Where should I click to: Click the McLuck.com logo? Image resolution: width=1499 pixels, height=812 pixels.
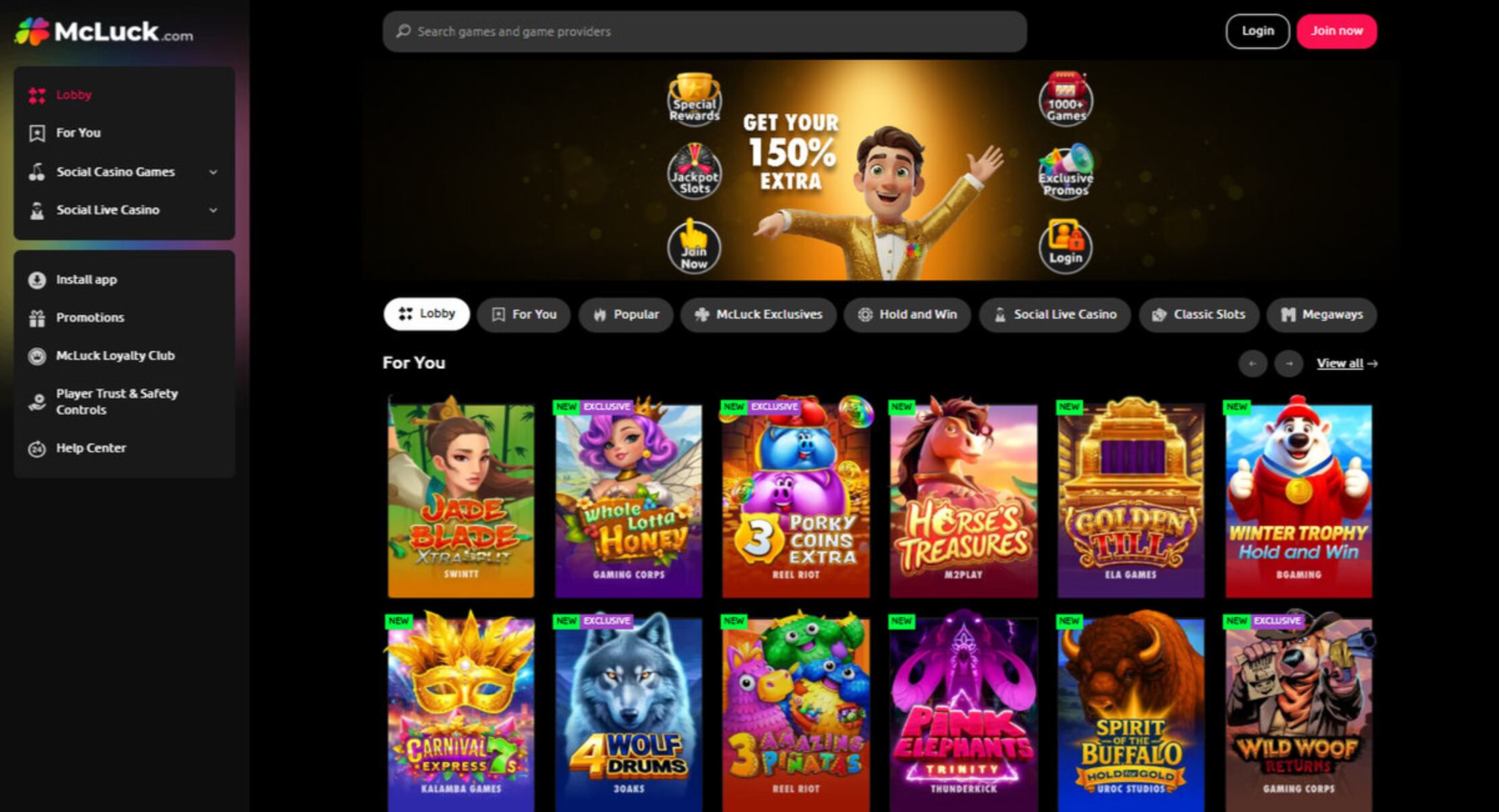pyautogui.click(x=104, y=31)
